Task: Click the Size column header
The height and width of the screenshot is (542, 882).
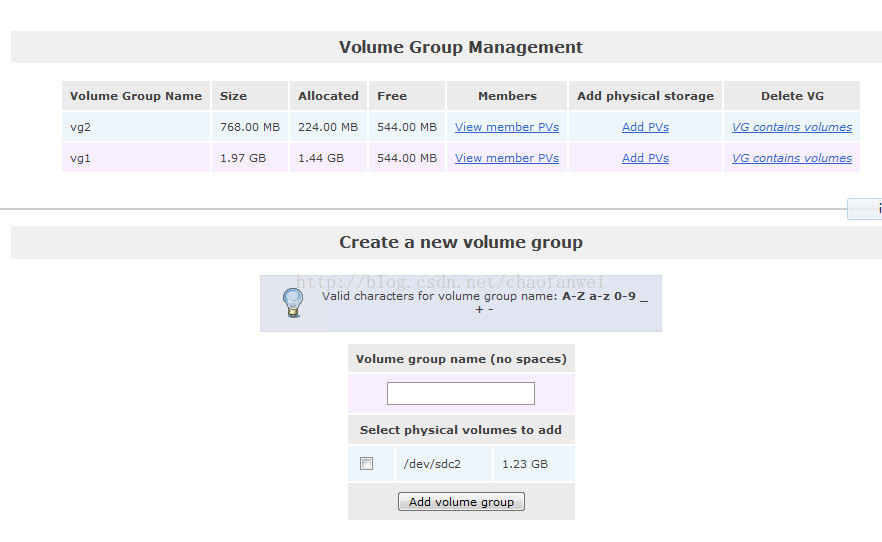Action: 233,96
